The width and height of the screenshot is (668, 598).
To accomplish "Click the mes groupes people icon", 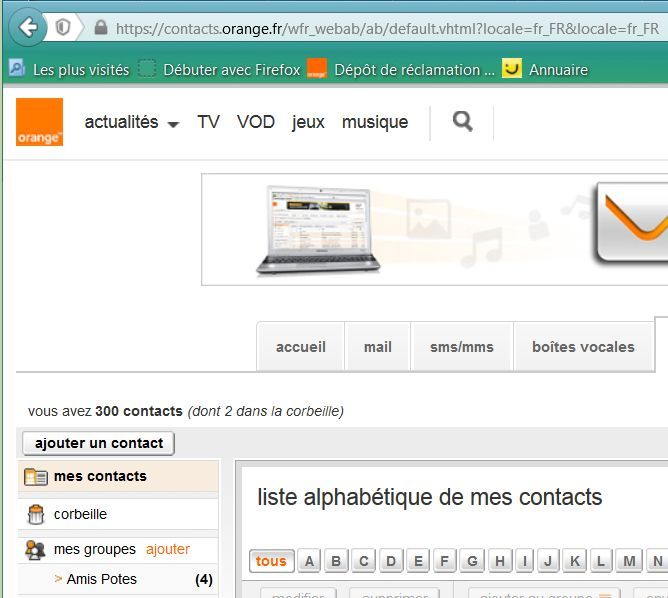I will coord(35,549).
